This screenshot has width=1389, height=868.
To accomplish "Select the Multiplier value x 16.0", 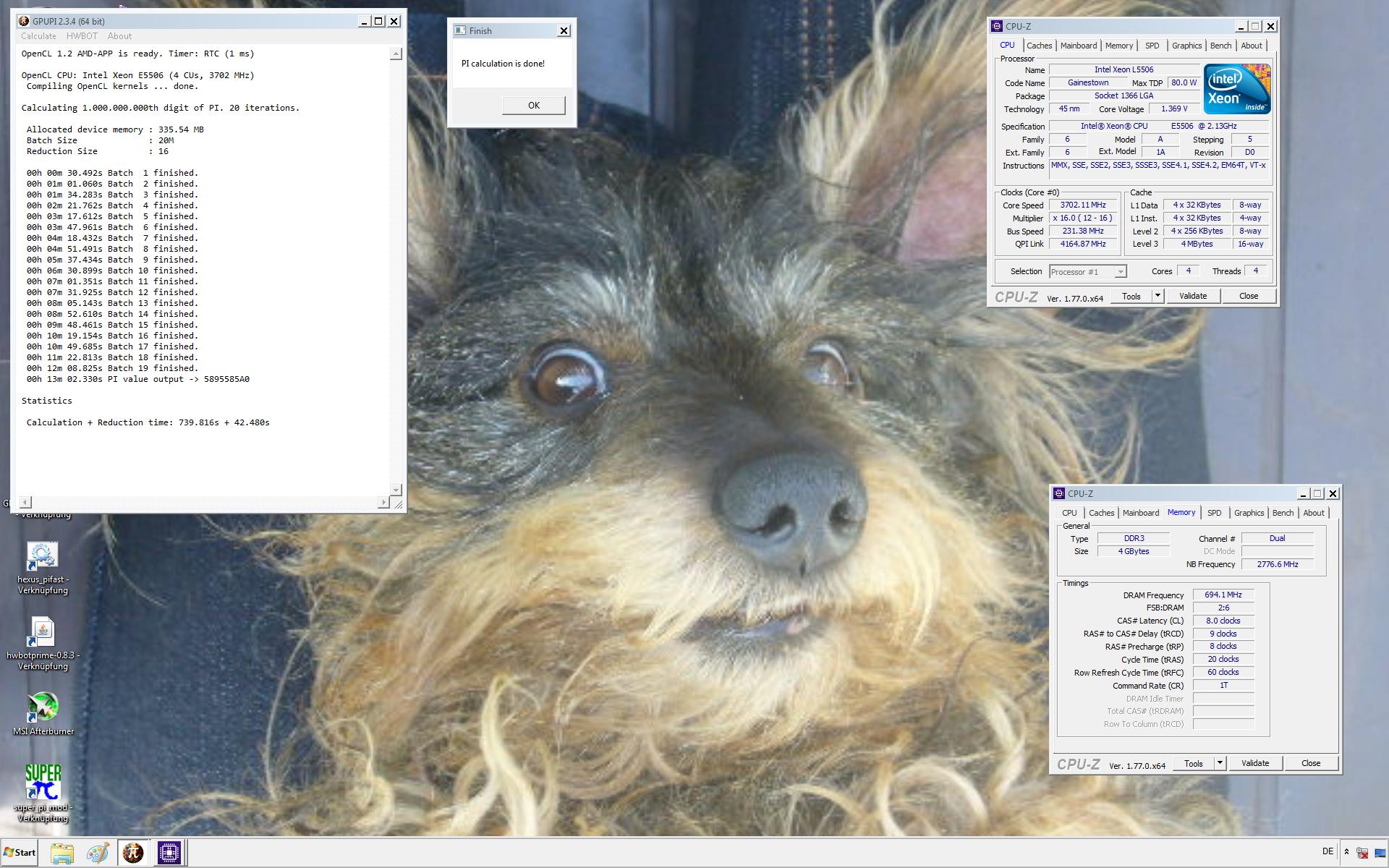I will (x=1083, y=218).
